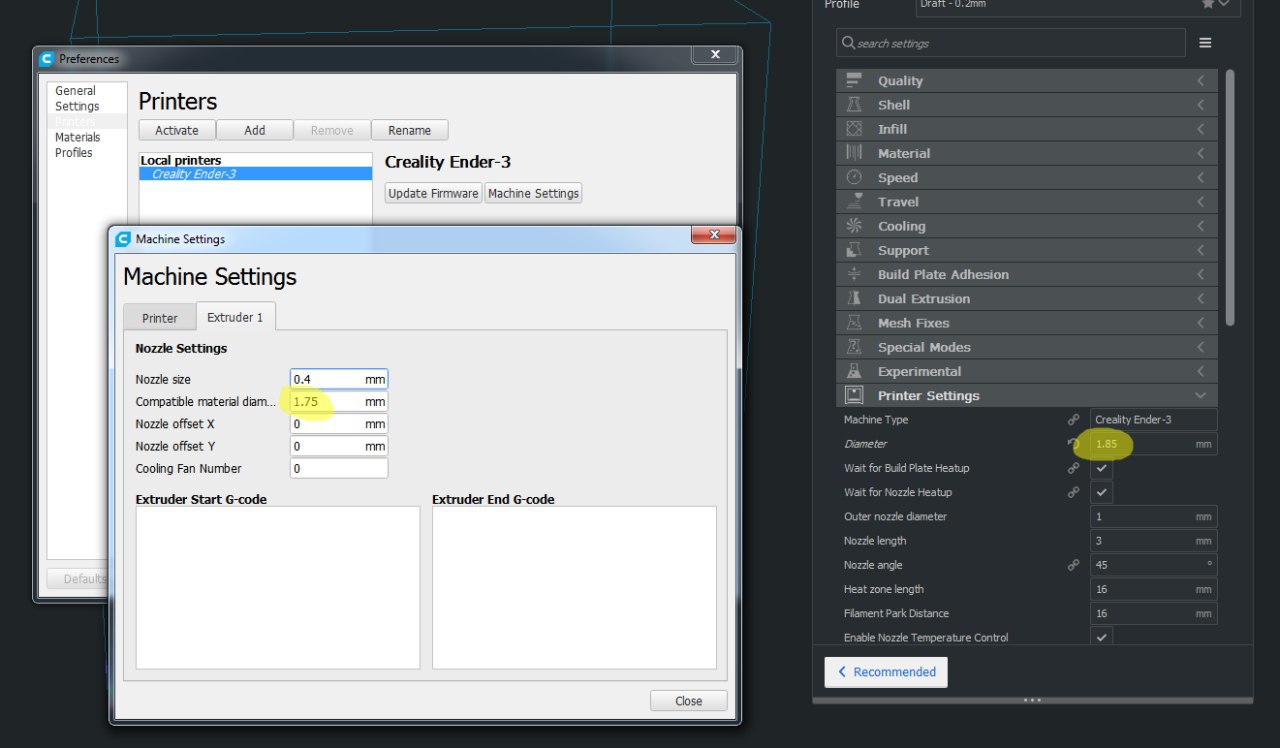Open Materials page in Preferences sidebar
Screen dimensions: 1280x748
[x=77, y=137]
